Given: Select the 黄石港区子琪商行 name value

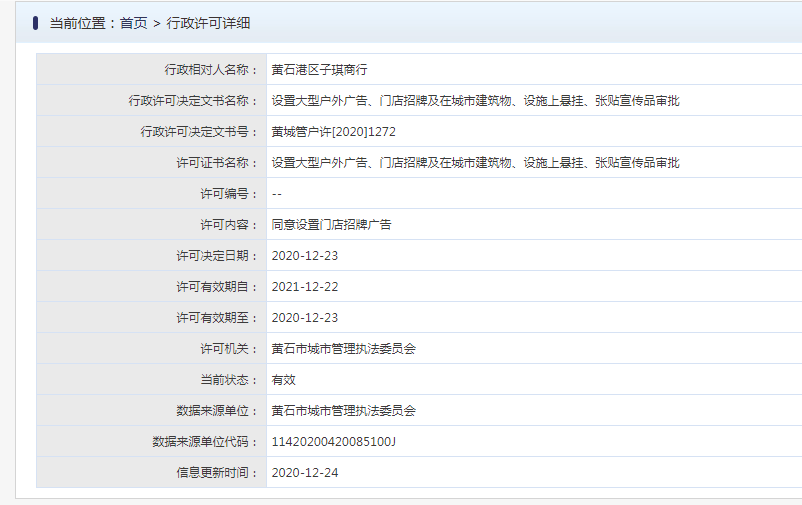Looking at the screenshot, I should pos(319,70).
